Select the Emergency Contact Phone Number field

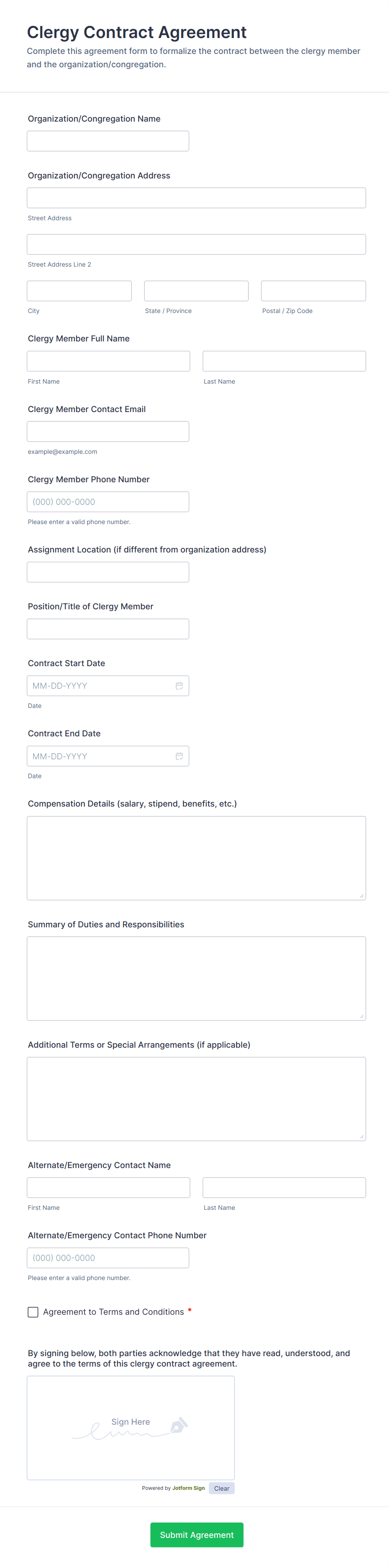pyautogui.click(x=108, y=1257)
